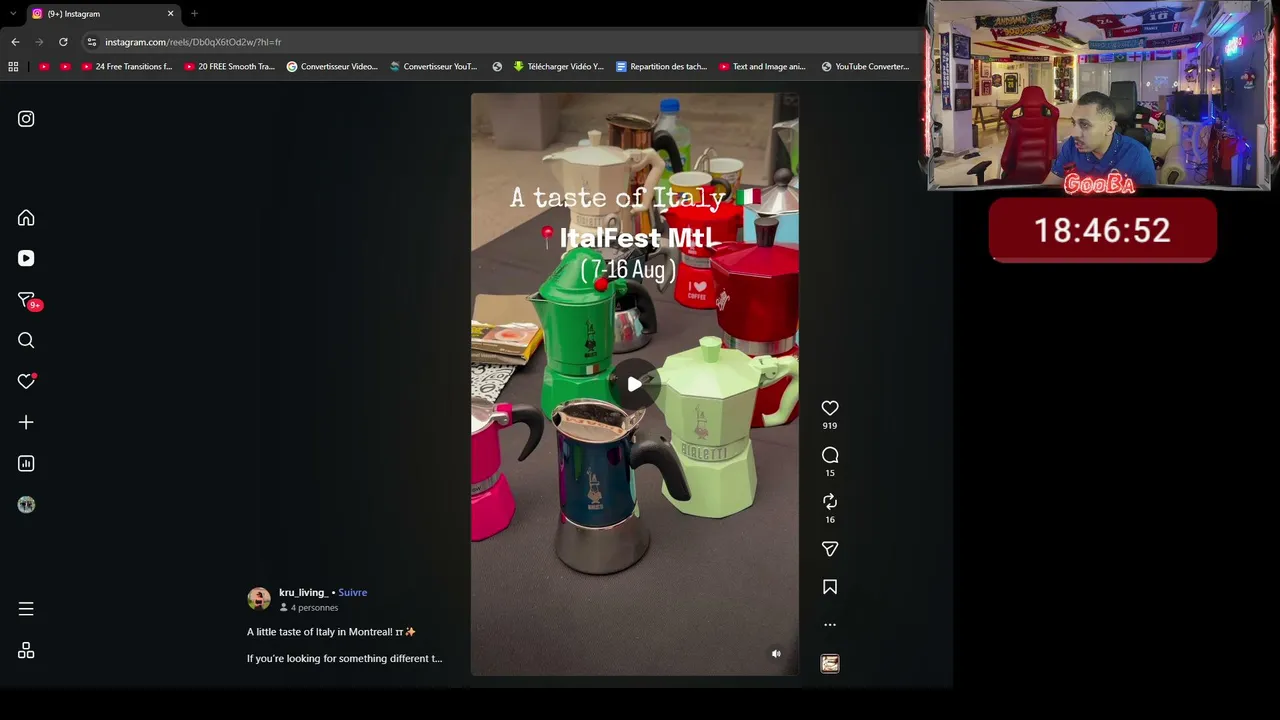Screen dimensions: 1280x720
Task: Open 'Convertisseur Vidéo...' bookmark
Action: point(332,67)
